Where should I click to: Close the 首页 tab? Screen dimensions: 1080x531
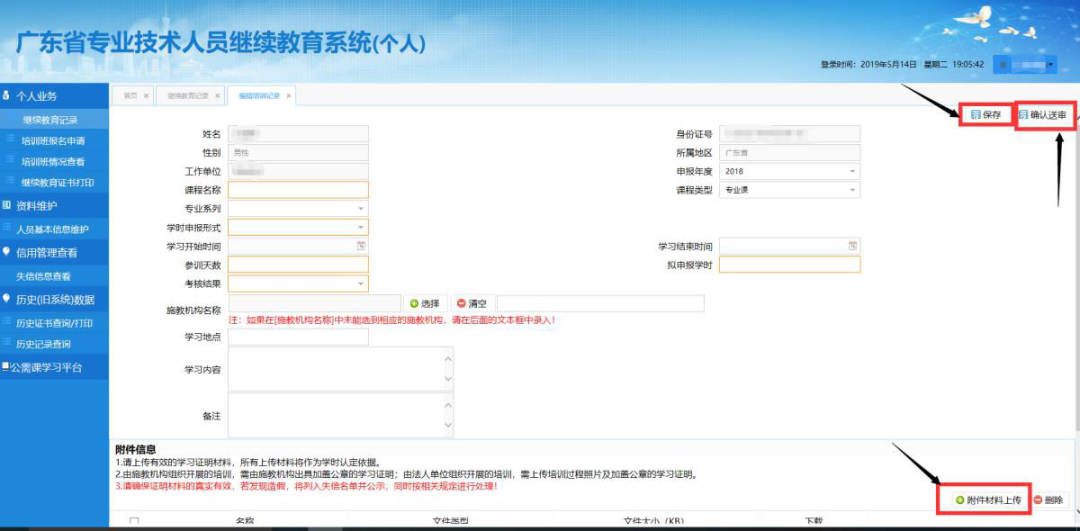pyautogui.click(x=146, y=96)
